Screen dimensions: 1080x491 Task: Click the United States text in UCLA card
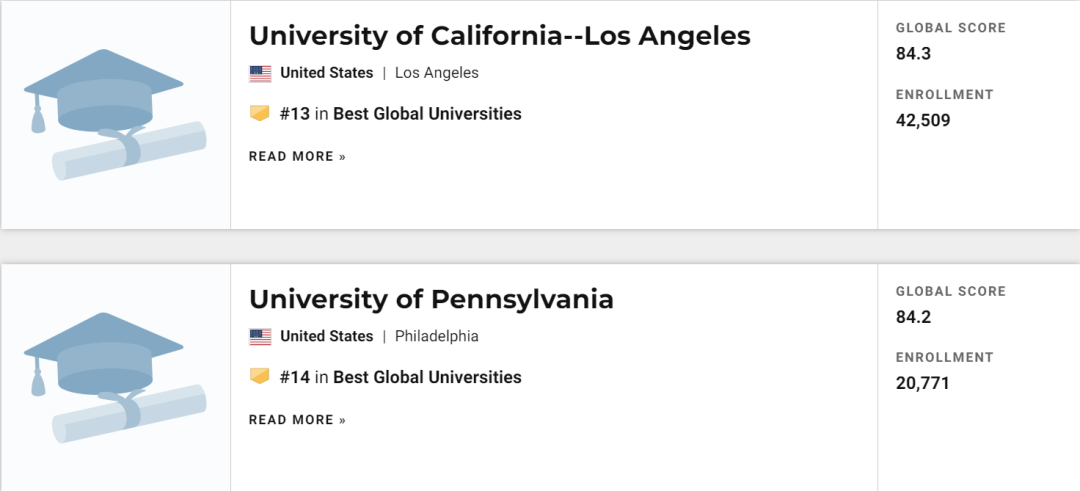[326, 73]
